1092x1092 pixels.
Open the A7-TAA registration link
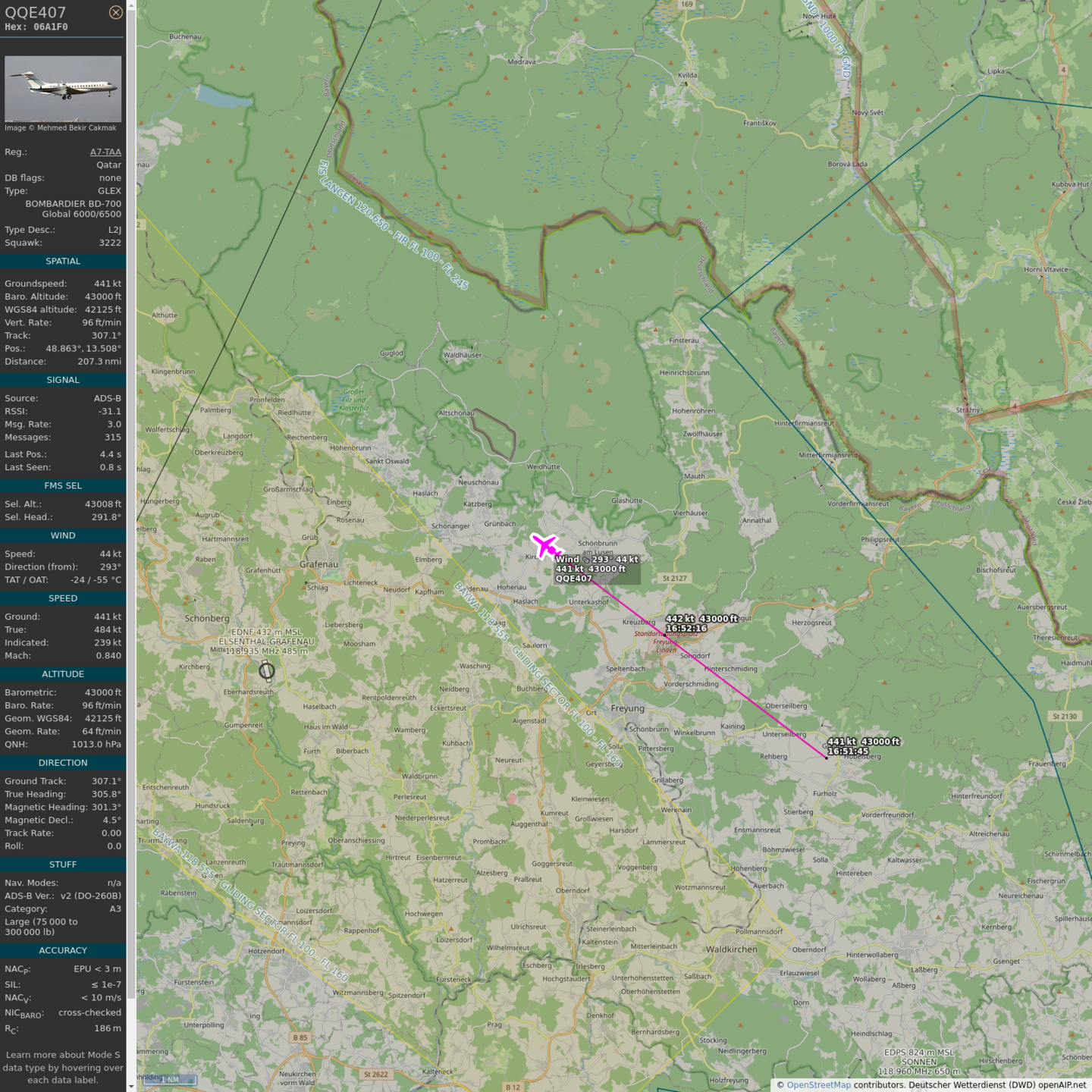pos(105,152)
